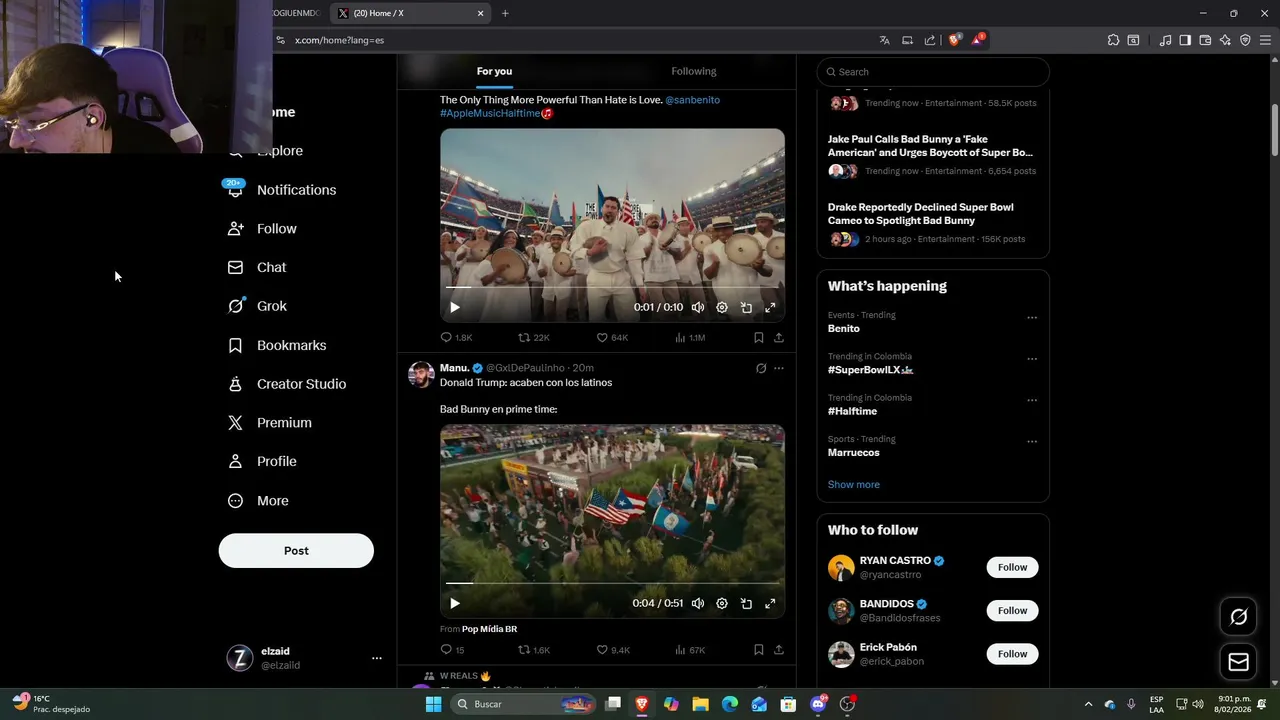Play the second video at 0:04
The width and height of the screenshot is (1280, 720).
(455, 604)
